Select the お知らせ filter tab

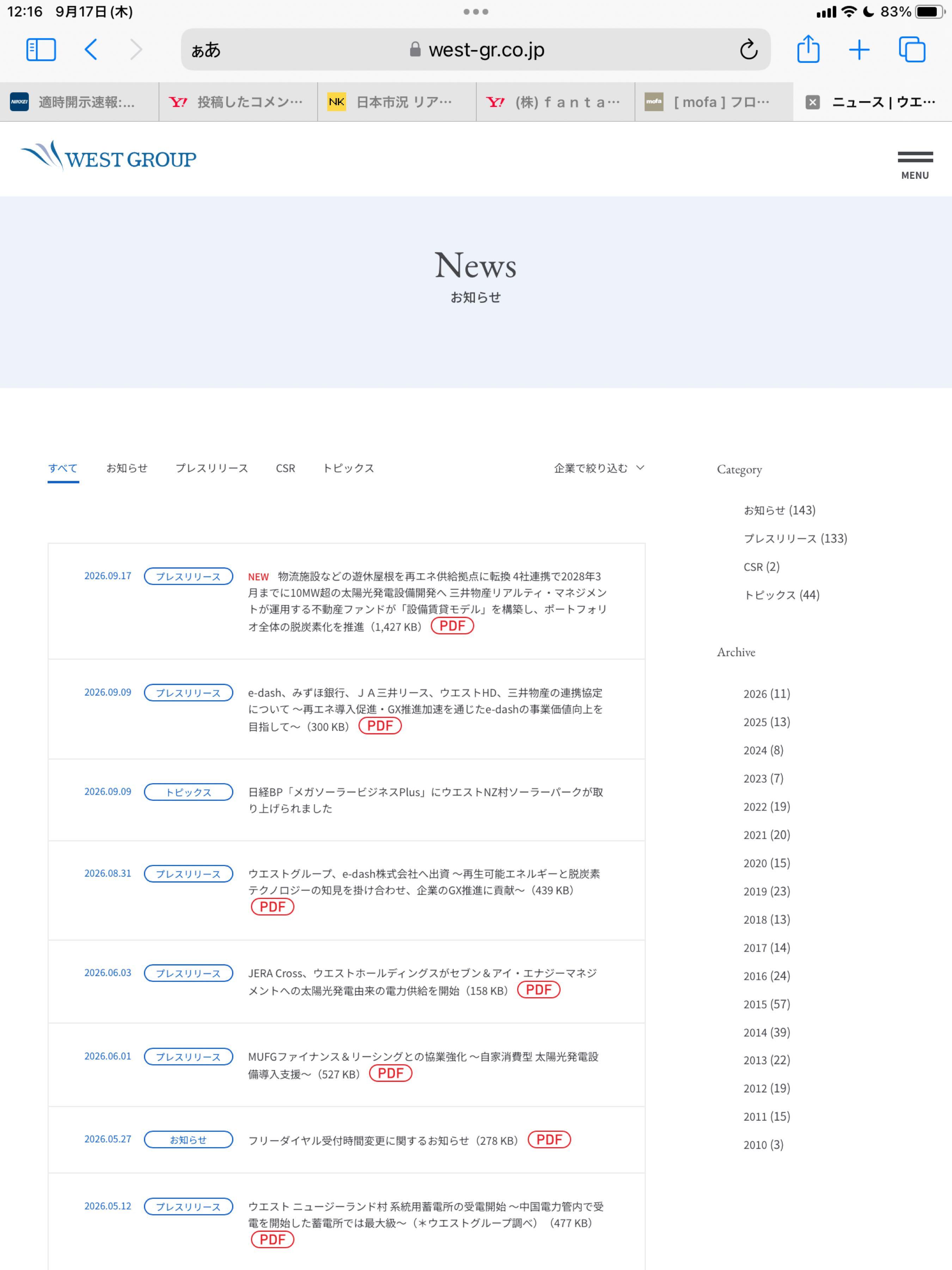(127, 468)
